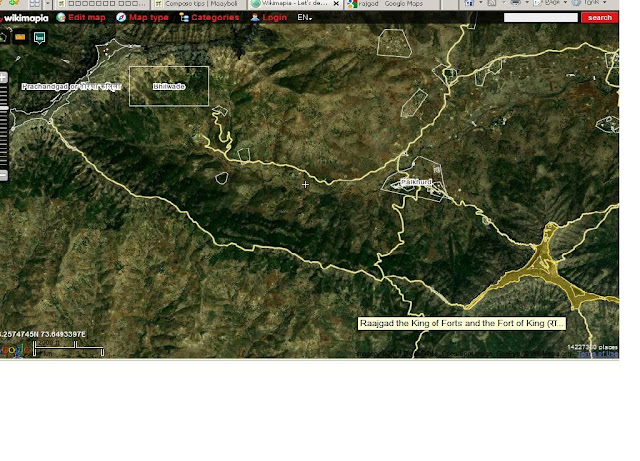Open the Map type menu
Screen dimensions: 640x461
(149, 18)
